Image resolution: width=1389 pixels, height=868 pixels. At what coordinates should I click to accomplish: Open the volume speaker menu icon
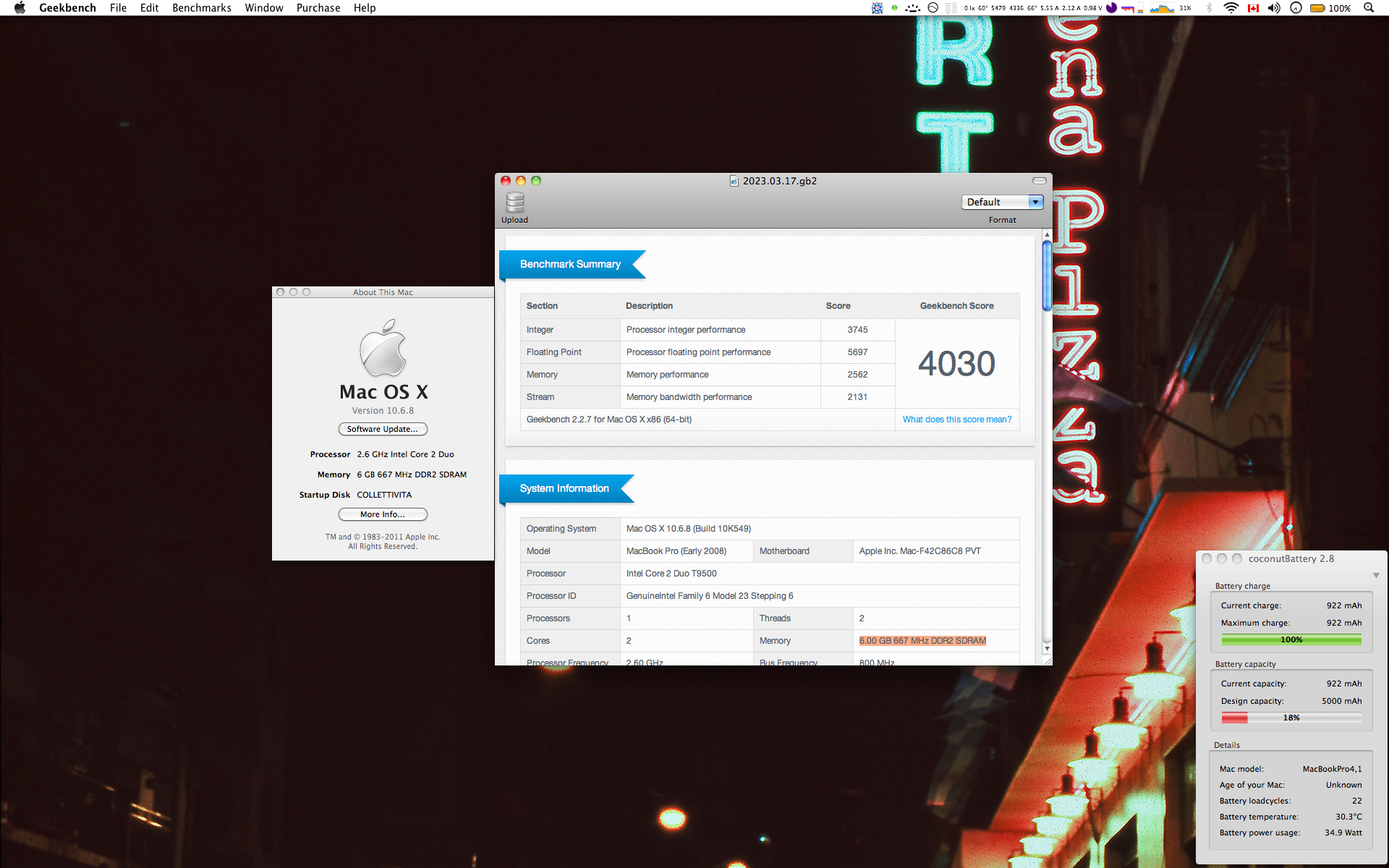(x=1274, y=8)
